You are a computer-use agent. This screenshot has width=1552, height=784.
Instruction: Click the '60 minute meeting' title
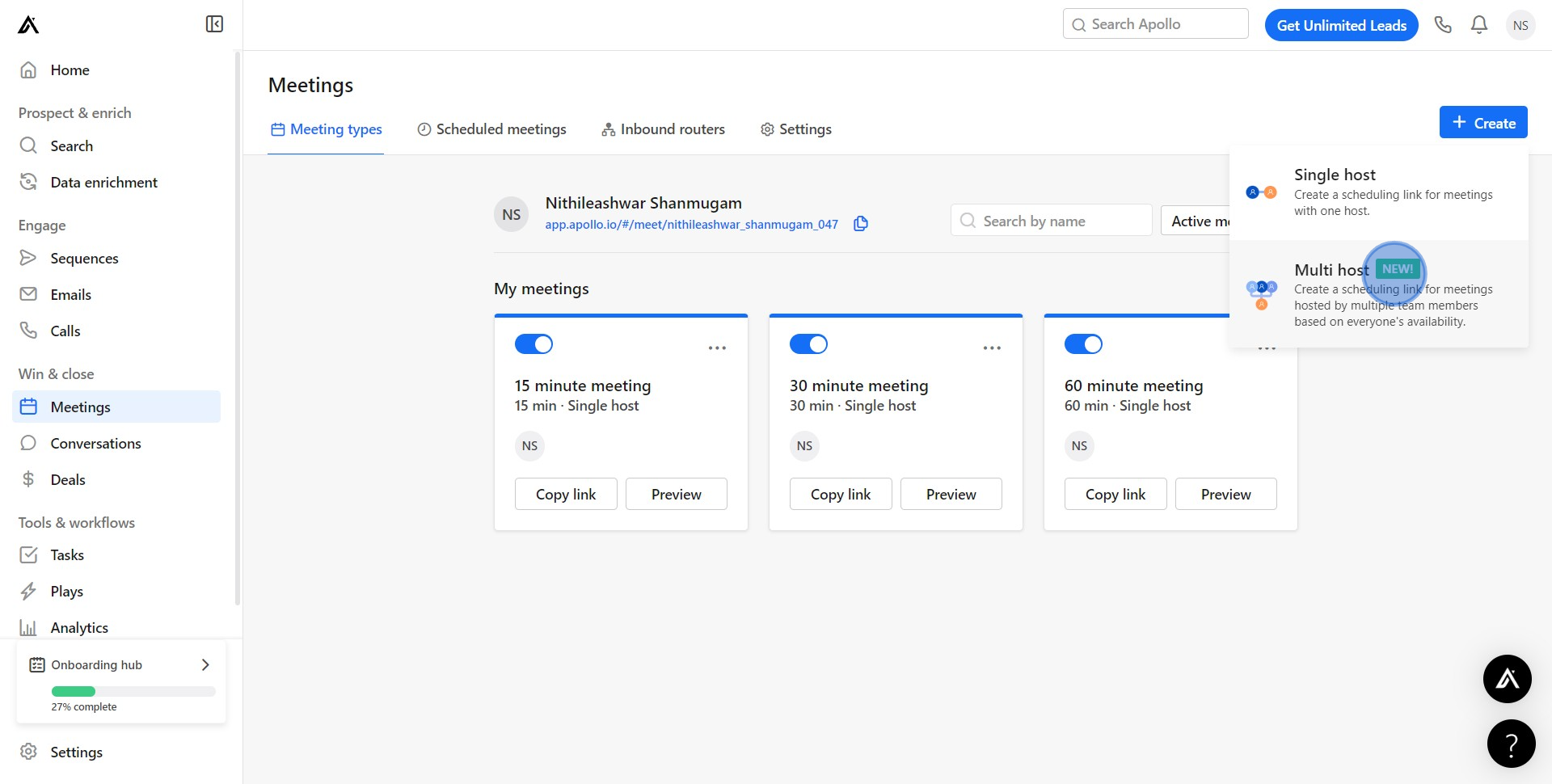coord(1134,386)
